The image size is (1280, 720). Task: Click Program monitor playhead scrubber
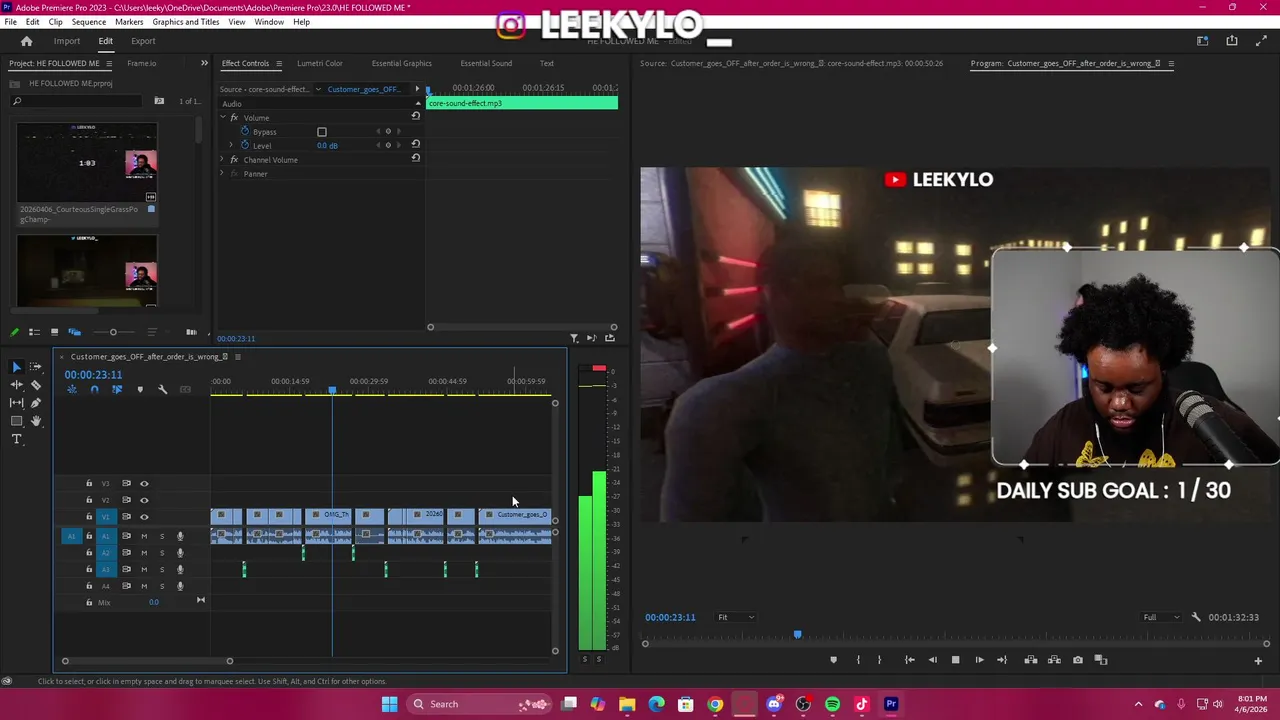[797, 634]
